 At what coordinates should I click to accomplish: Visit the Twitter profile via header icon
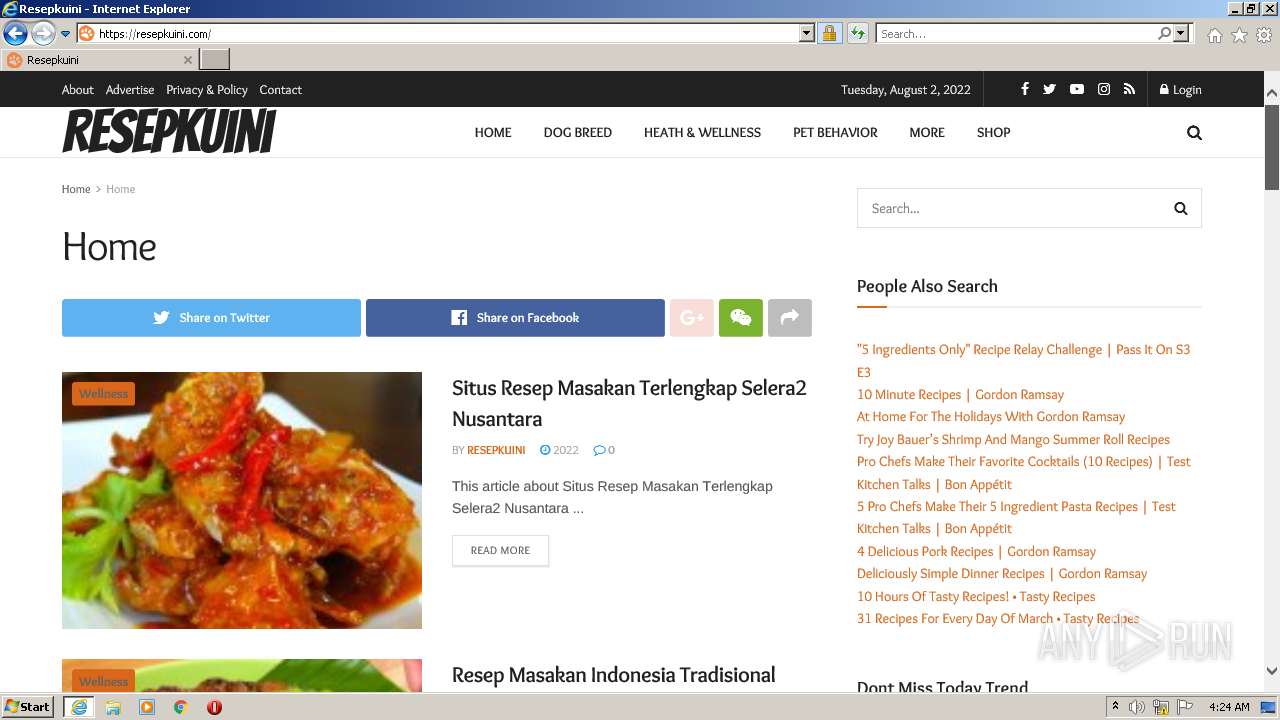tap(1049, 89)
